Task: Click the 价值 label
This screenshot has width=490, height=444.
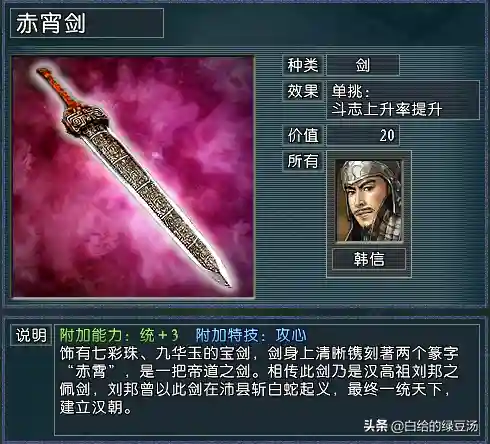Action: 303,135
